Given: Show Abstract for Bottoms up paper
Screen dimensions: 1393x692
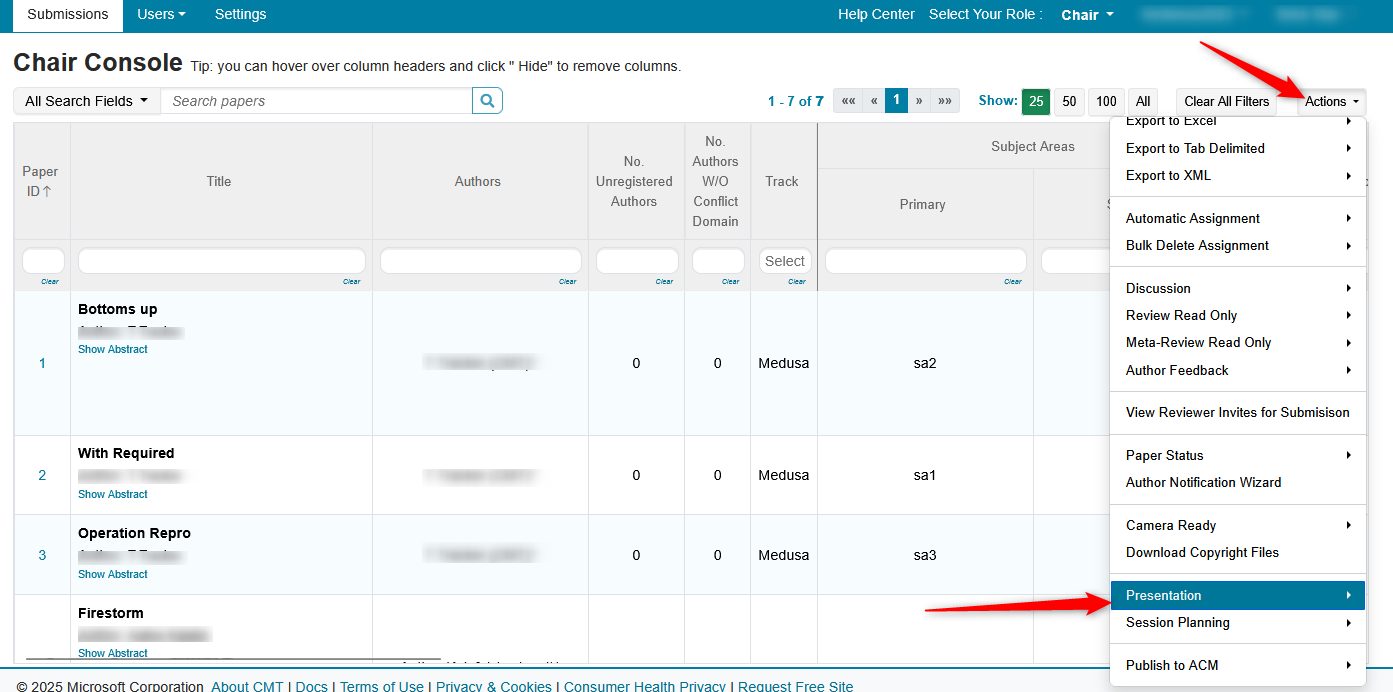Looking at the screenshot, I should click(113, 349).
